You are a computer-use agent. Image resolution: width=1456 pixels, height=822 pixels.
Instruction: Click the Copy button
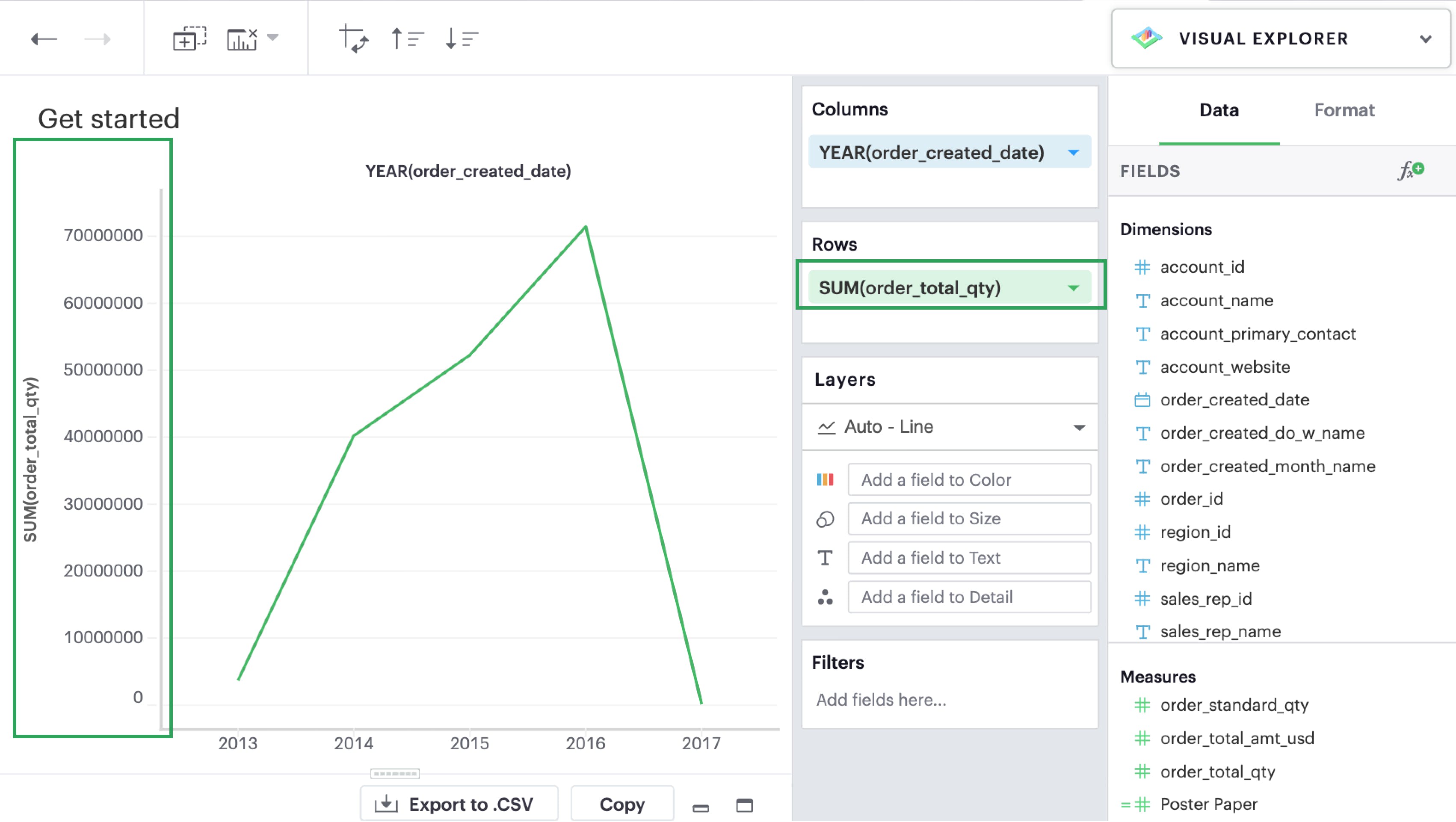622,803
